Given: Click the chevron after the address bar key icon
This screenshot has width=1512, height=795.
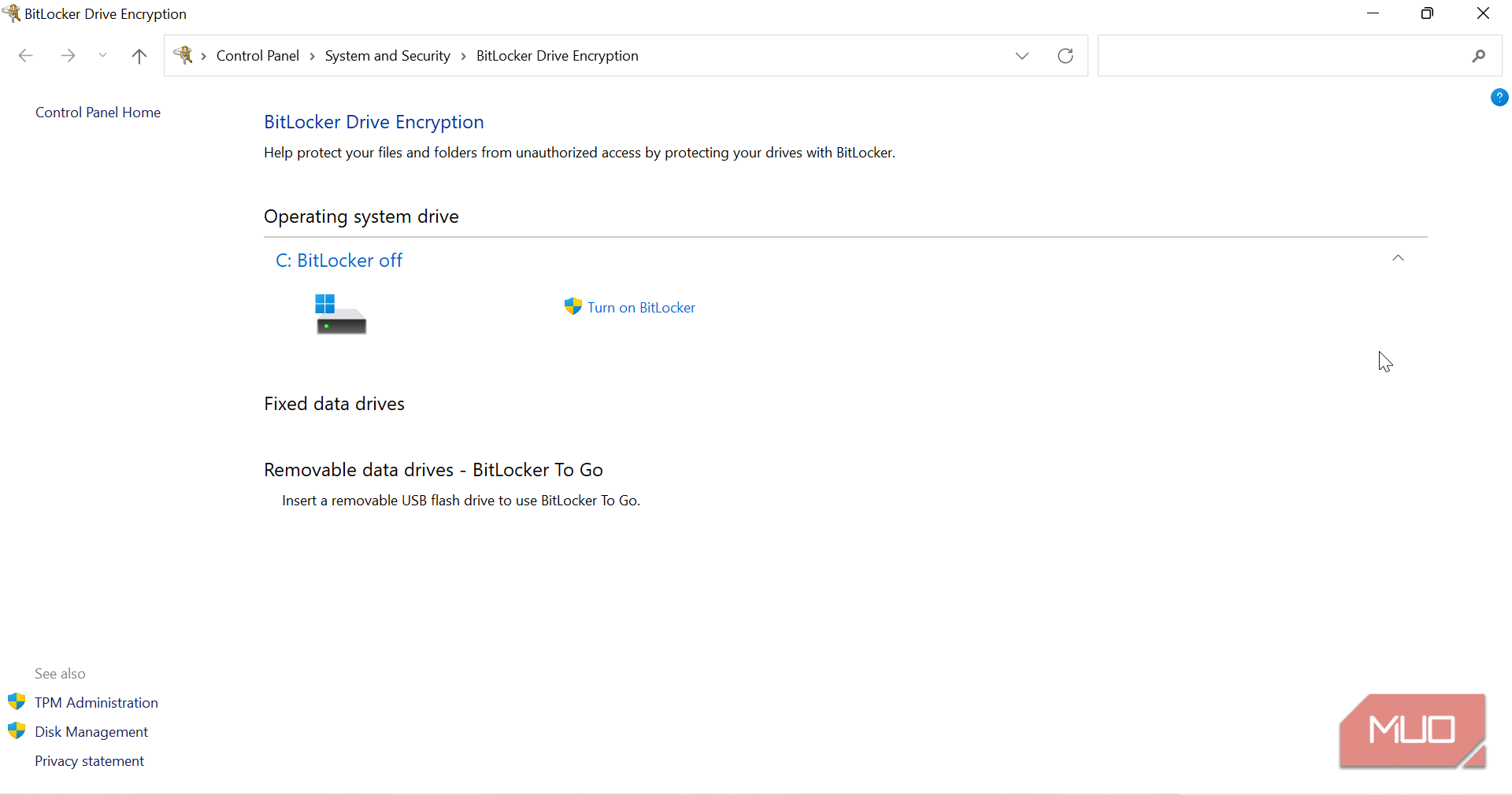Looking at the screenshot, I should click(x=204, y=56).
